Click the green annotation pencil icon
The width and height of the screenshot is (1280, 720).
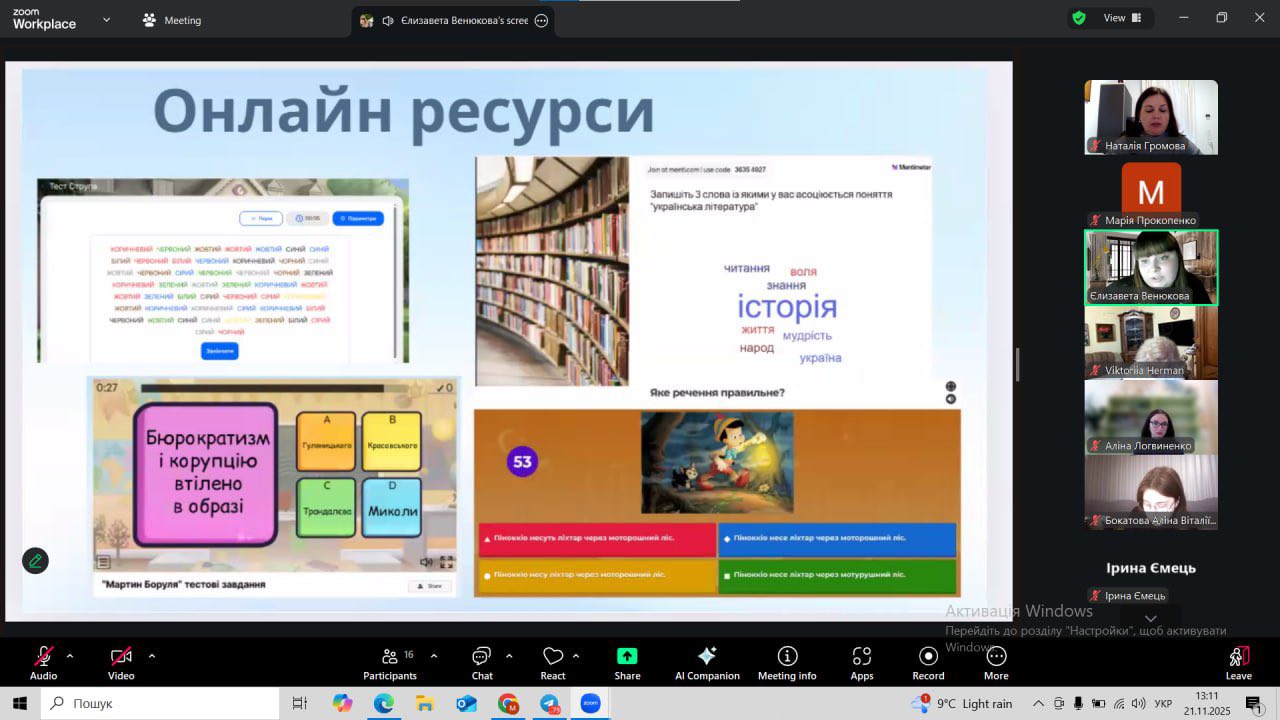click(x=35, y=561)
